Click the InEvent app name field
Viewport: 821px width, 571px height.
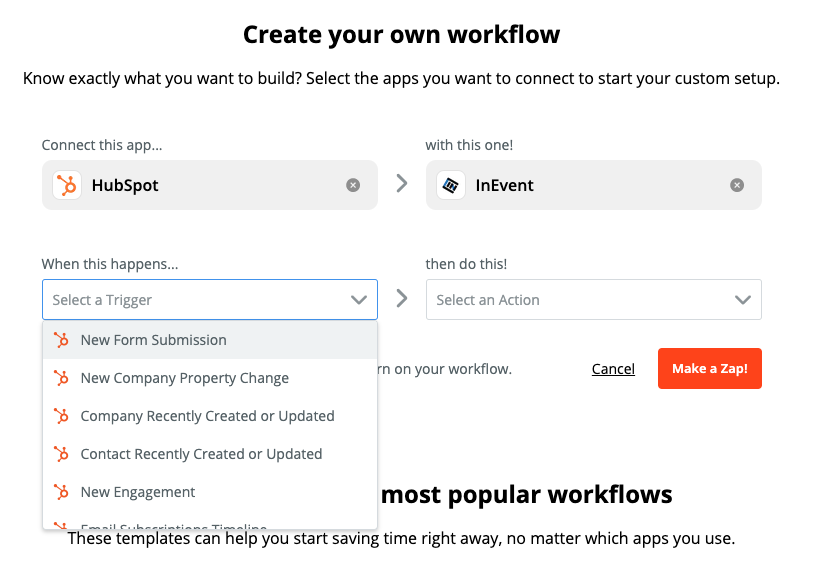coord(594,185)
